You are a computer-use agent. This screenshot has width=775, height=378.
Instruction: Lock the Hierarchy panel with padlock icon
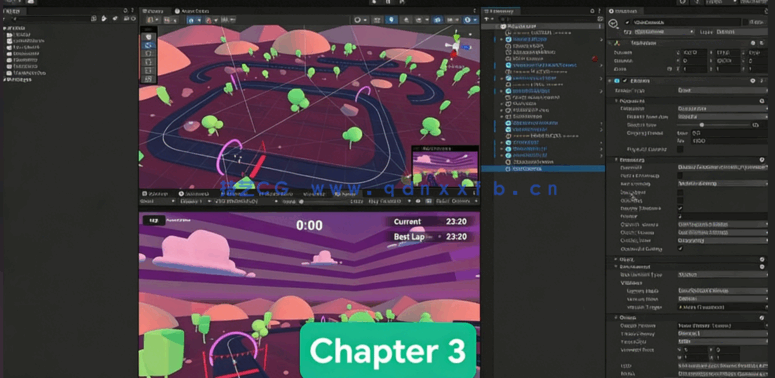[592, 11]
